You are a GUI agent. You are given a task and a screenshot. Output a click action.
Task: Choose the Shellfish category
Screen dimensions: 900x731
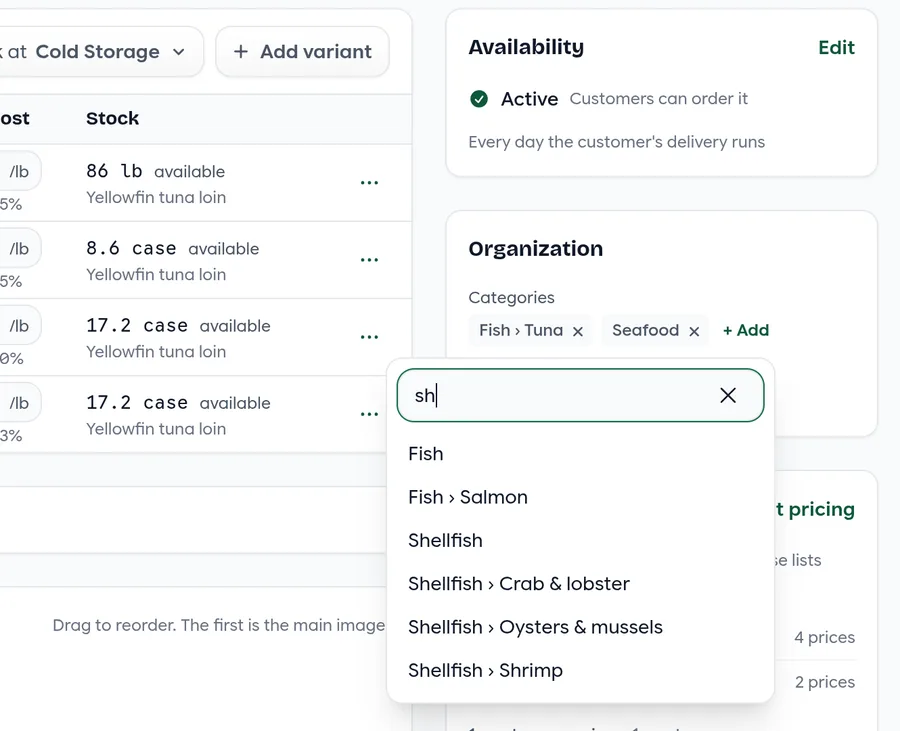[x=580, y=541]
